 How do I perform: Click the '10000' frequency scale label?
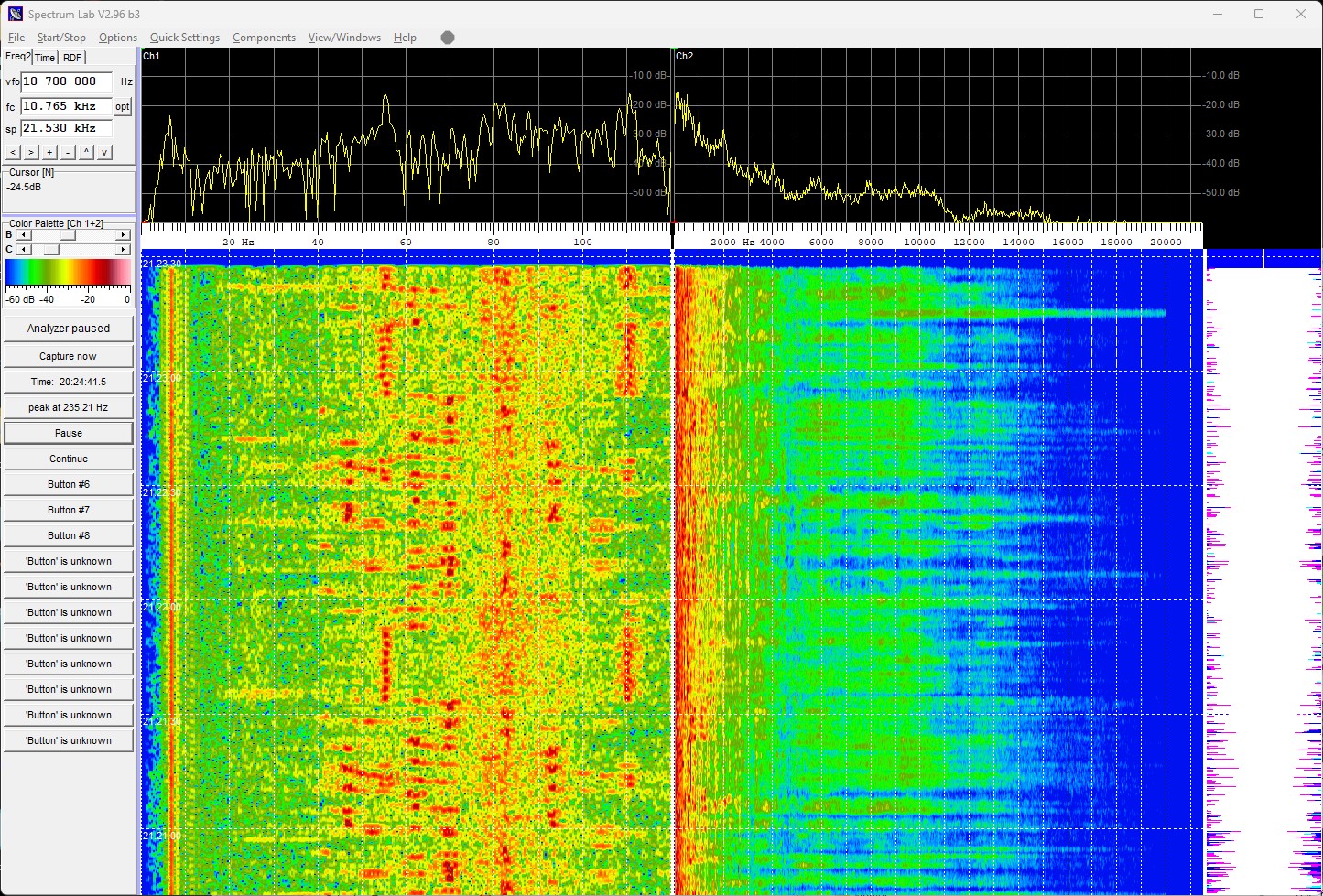point(919,243)
